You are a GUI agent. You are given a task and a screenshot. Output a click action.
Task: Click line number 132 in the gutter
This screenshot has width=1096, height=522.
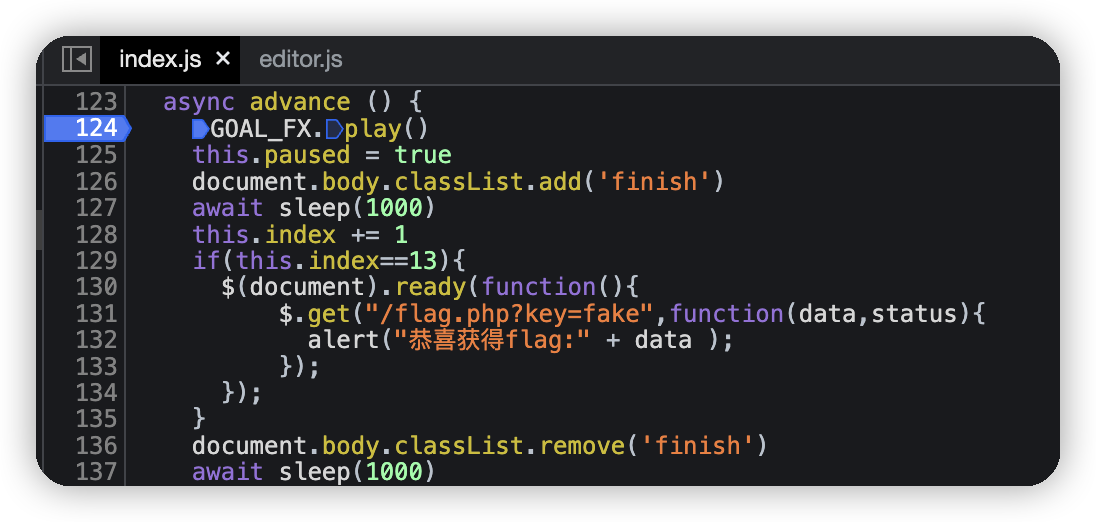coord(96,339)
